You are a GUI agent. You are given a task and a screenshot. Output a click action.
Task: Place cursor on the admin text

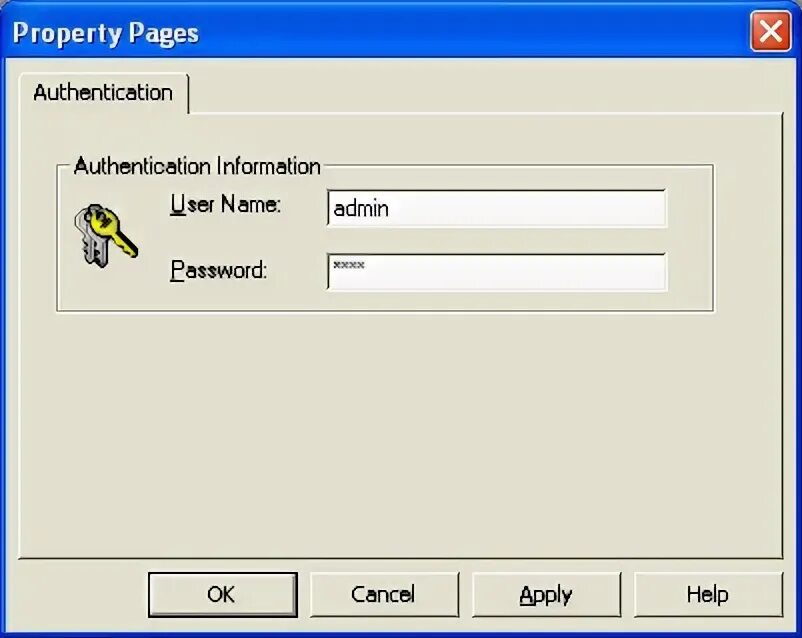pyautogui.click(x=361, y=209)
